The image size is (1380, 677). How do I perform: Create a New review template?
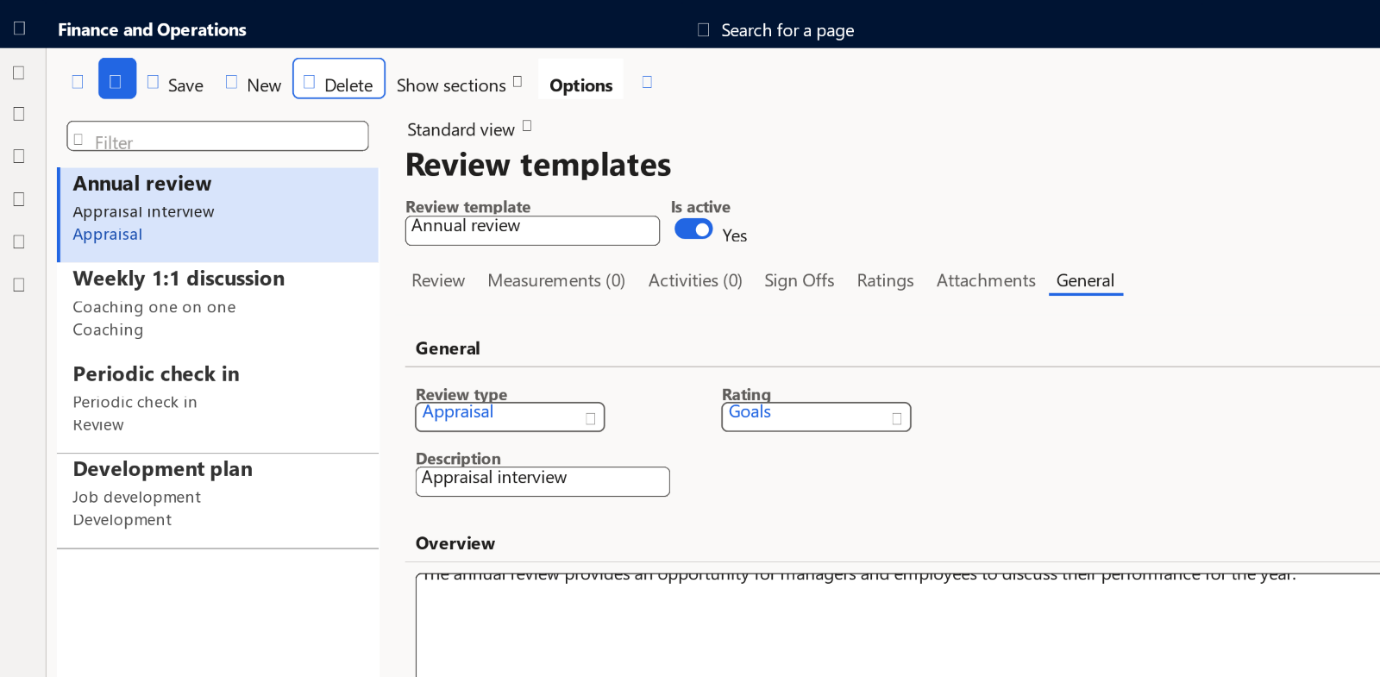(253, 84)
